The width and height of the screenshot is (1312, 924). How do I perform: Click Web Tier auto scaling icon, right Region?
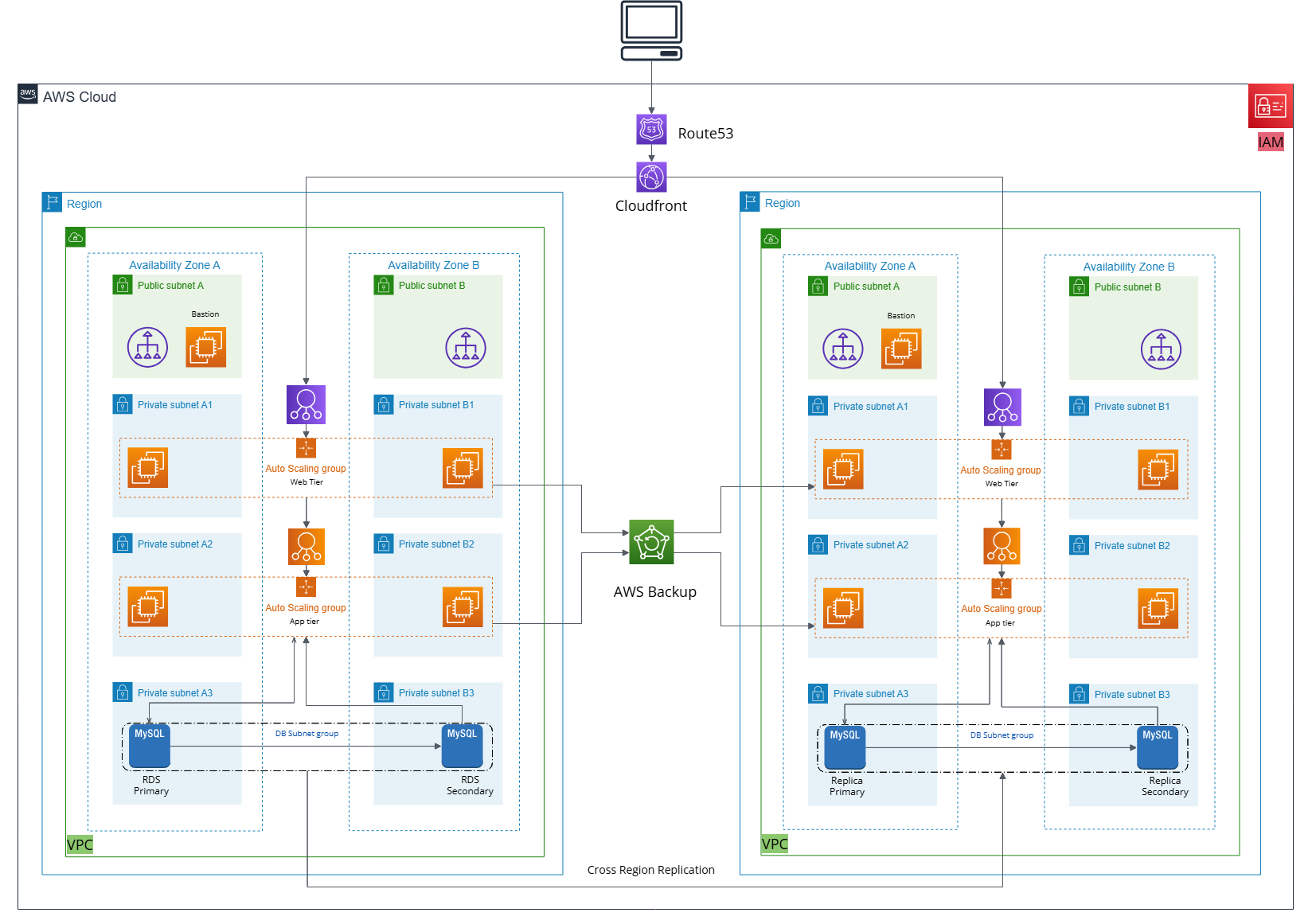point(1002,450)
